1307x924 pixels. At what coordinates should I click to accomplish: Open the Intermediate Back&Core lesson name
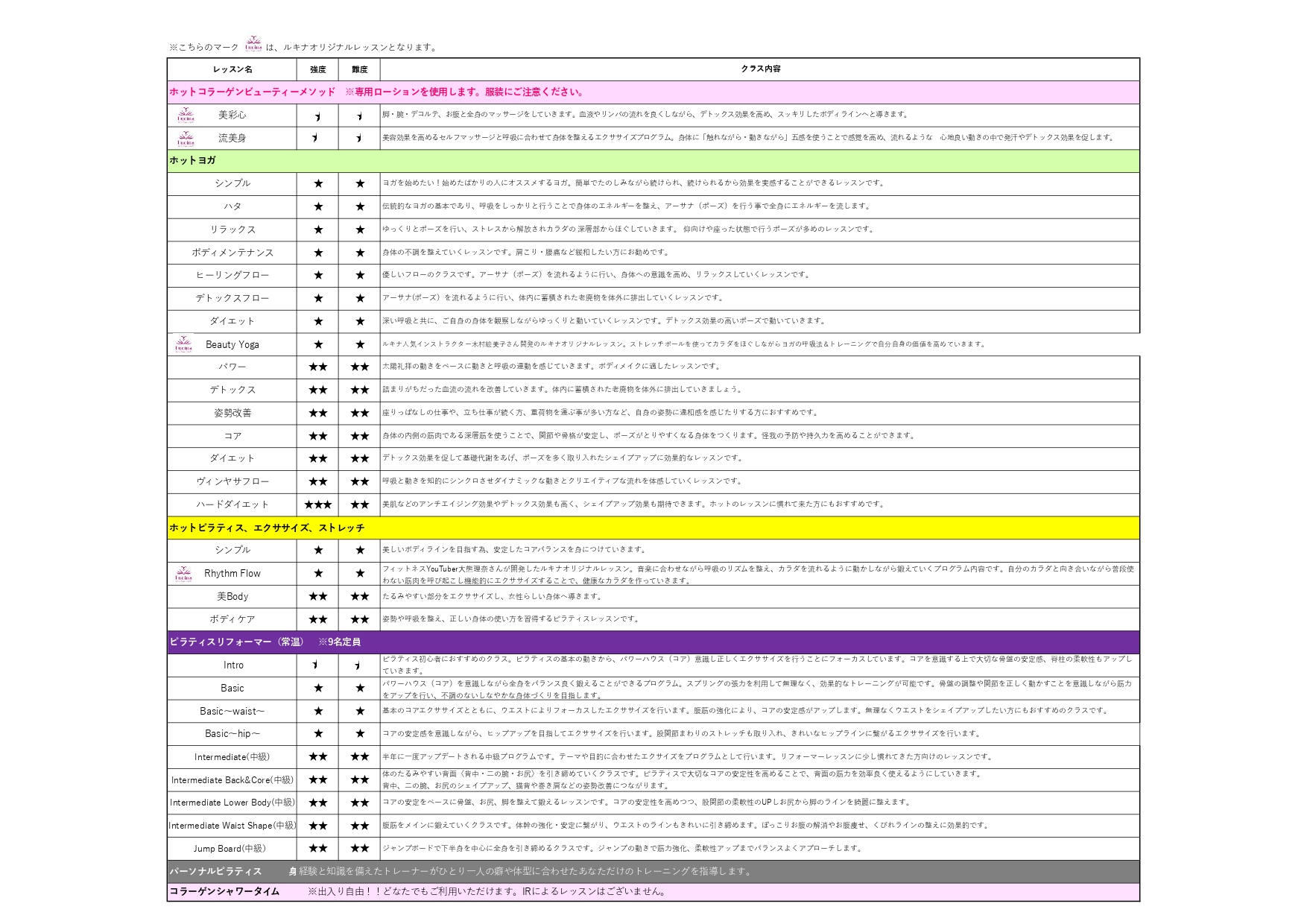232,779
